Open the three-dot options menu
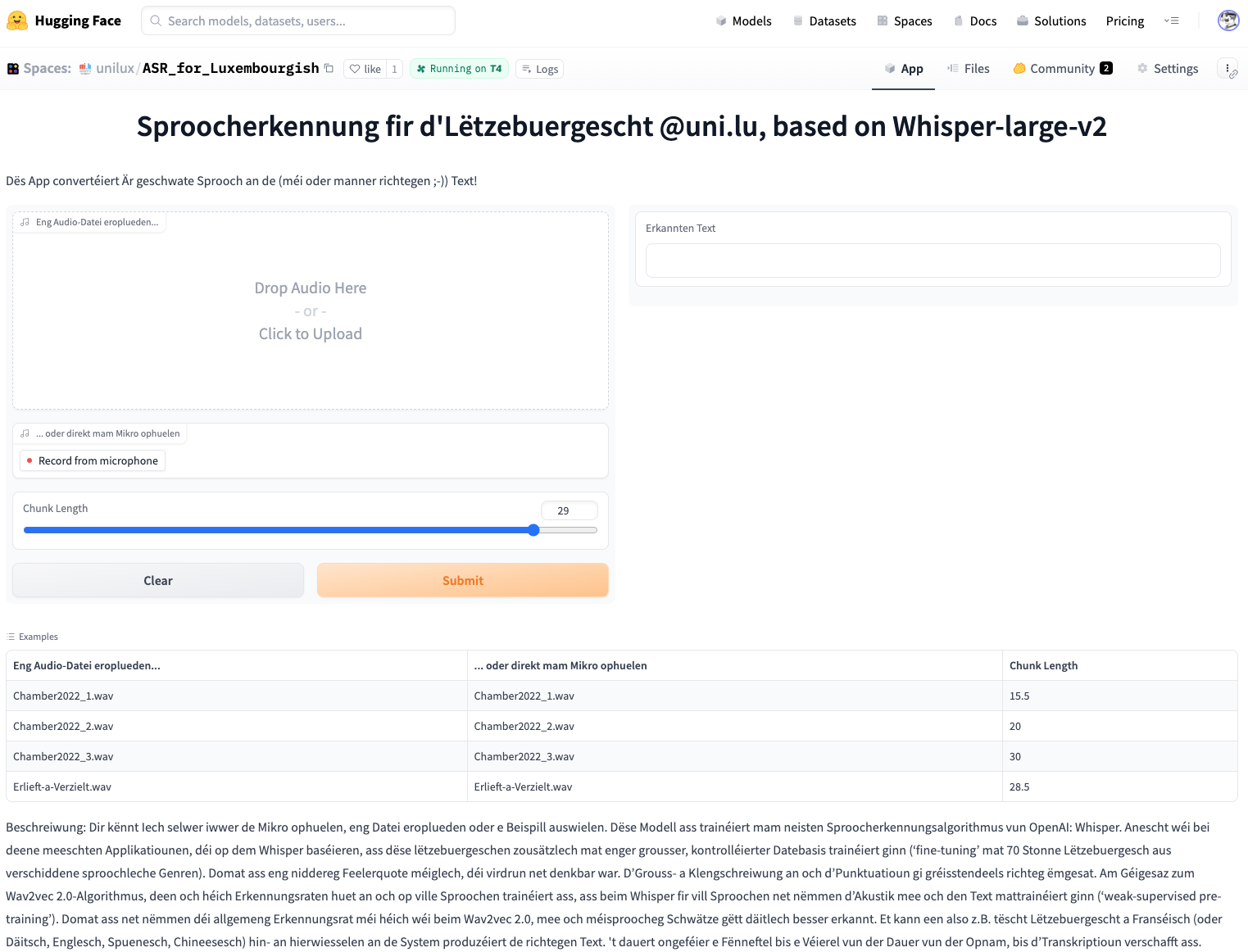Viewport: 1248px width, 952px height. click(1228, 69)
